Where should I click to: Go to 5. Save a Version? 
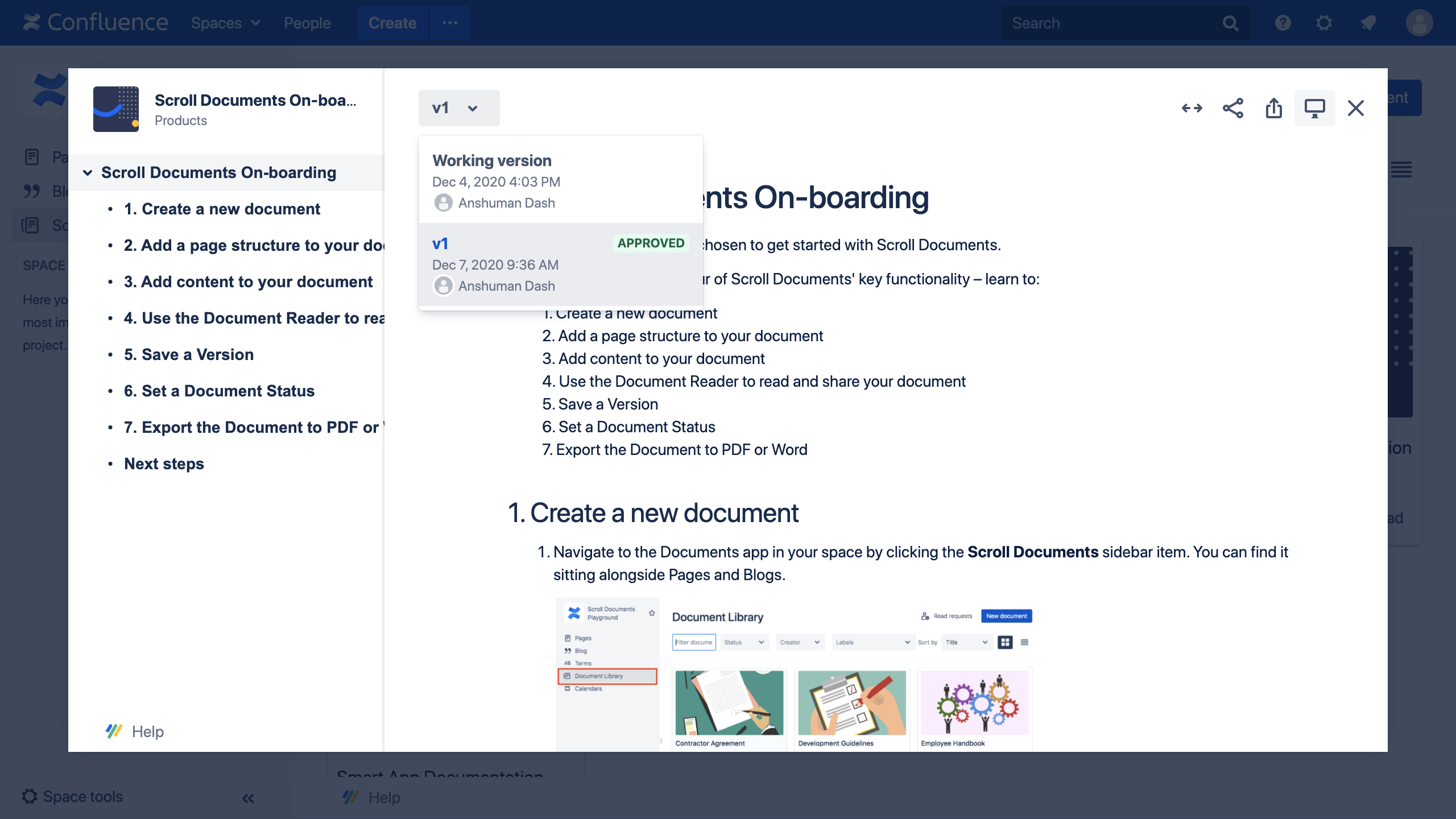pos(189,354)
